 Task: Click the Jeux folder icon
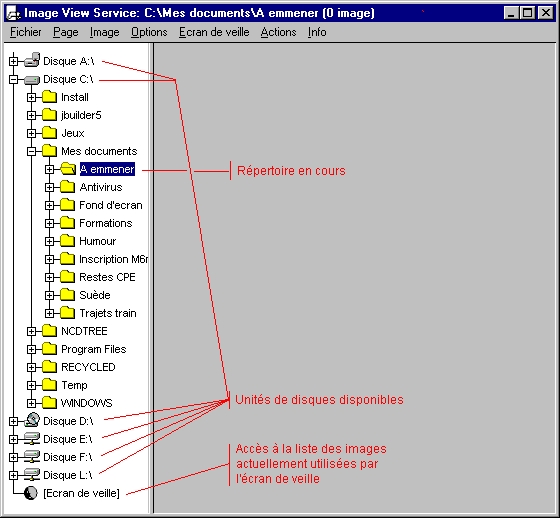point(49,133)
